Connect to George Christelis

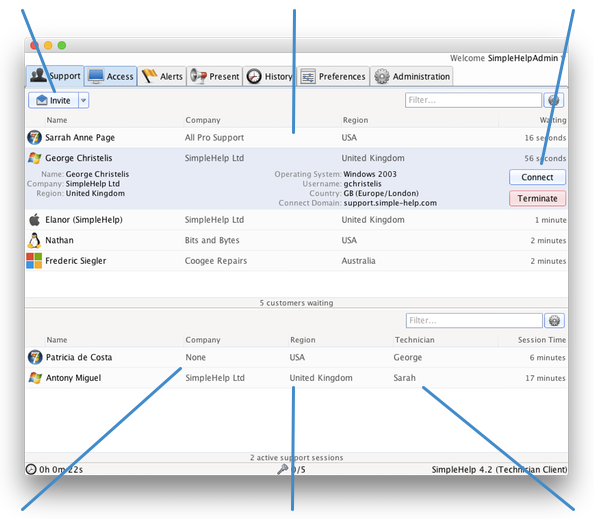(x=537, y=177)
